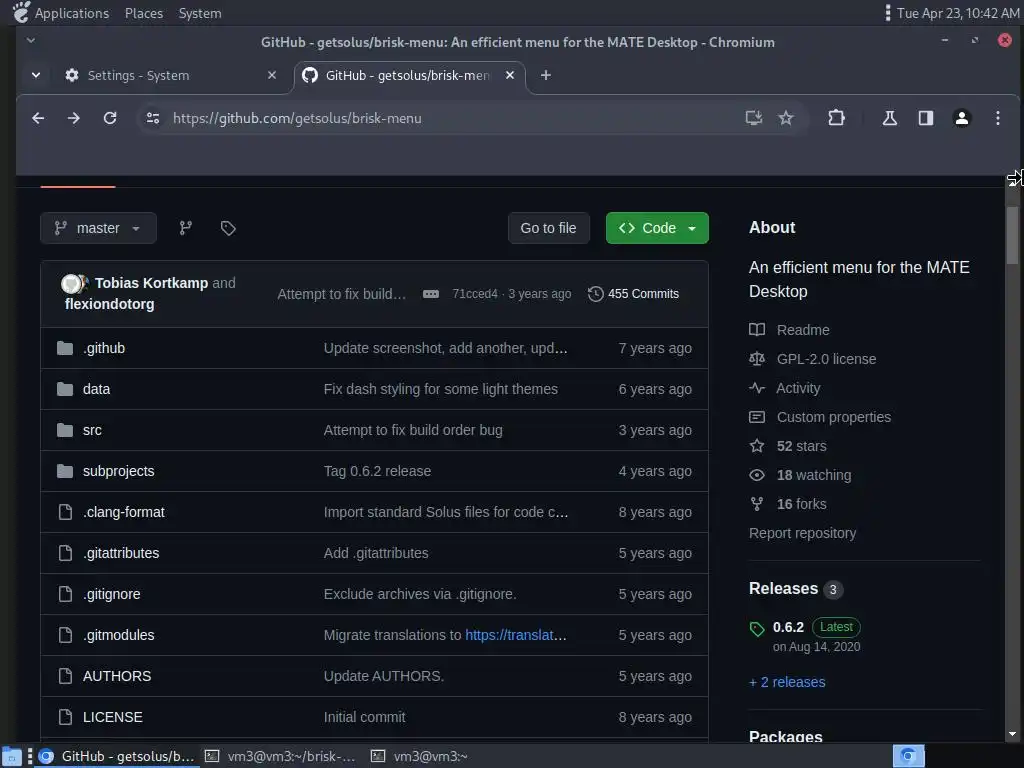Open the .github folder

coord(104,348)
